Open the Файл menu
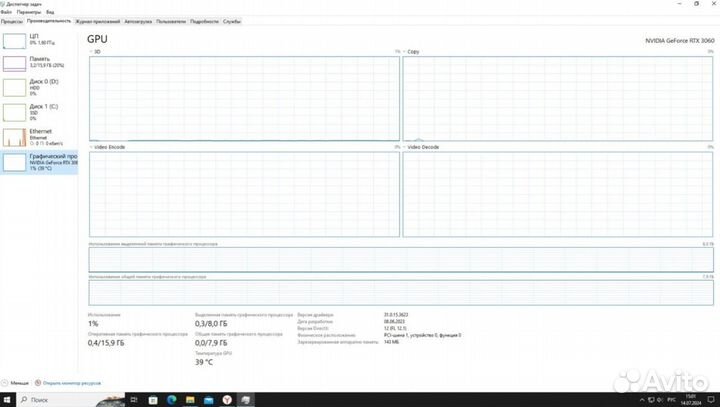Screen dimensions: 720x407 pyautogui.click(x=6, y=12)
